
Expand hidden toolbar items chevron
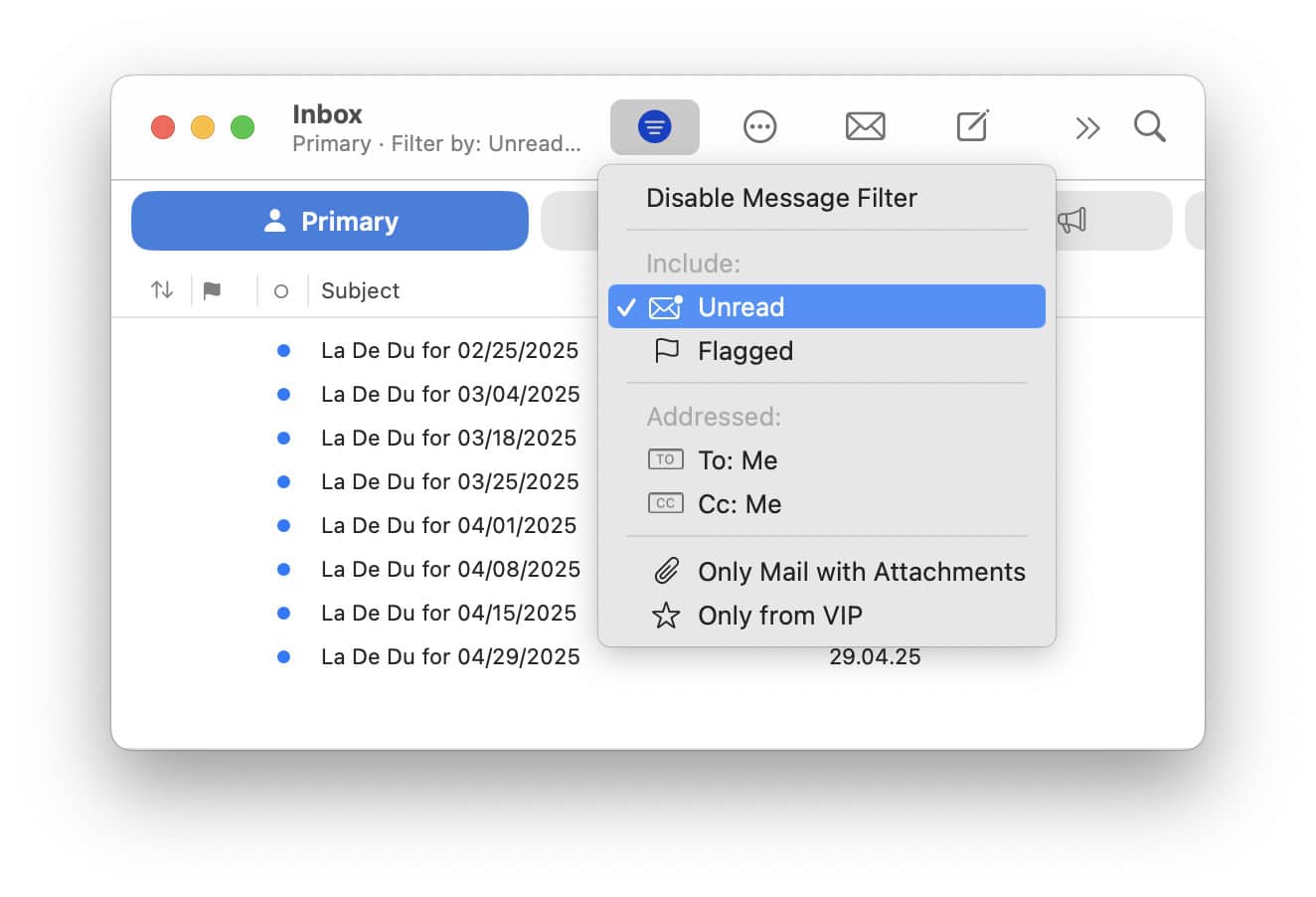pos(1087,128)
